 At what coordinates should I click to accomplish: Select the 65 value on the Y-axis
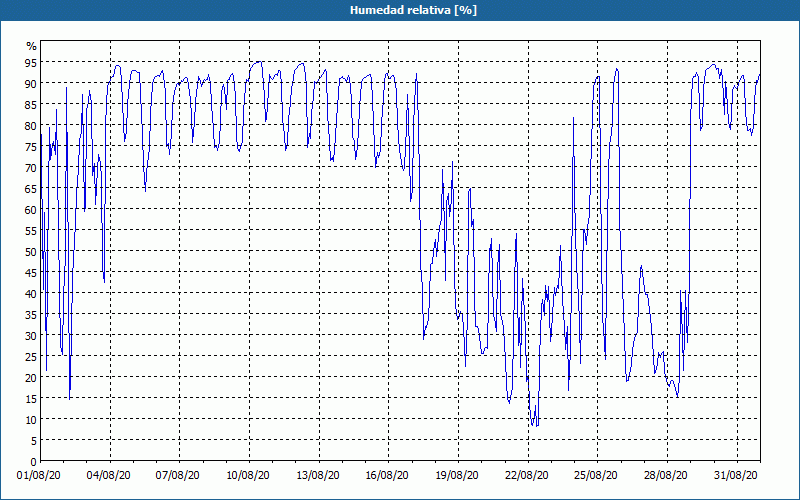[x=31, y=188]
